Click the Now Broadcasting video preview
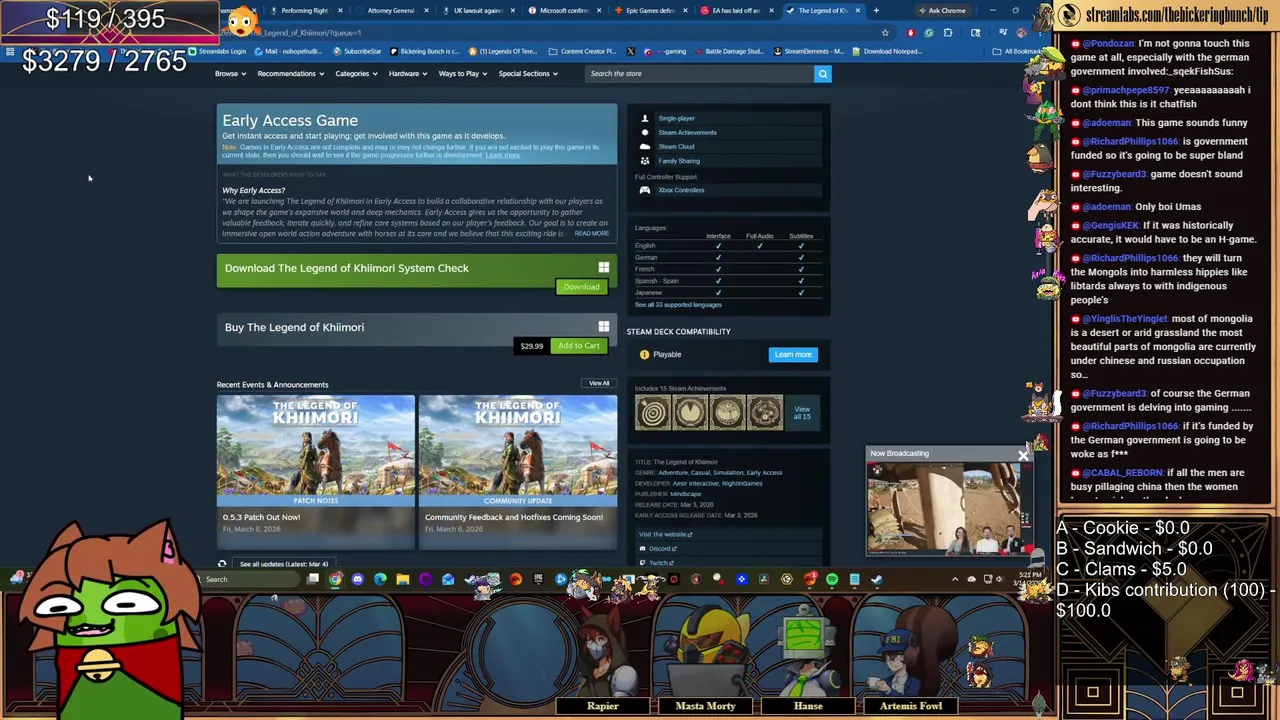 (x=948, y=508)
